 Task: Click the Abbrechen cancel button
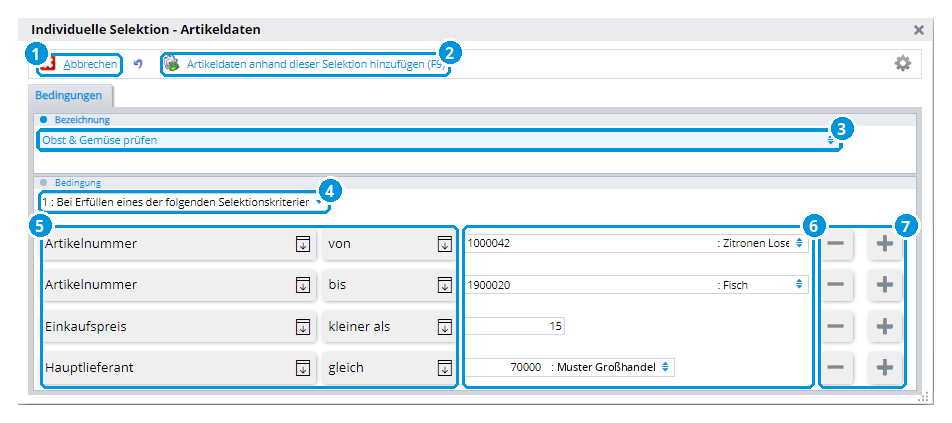pyautogui.click(x=80, y=64)
